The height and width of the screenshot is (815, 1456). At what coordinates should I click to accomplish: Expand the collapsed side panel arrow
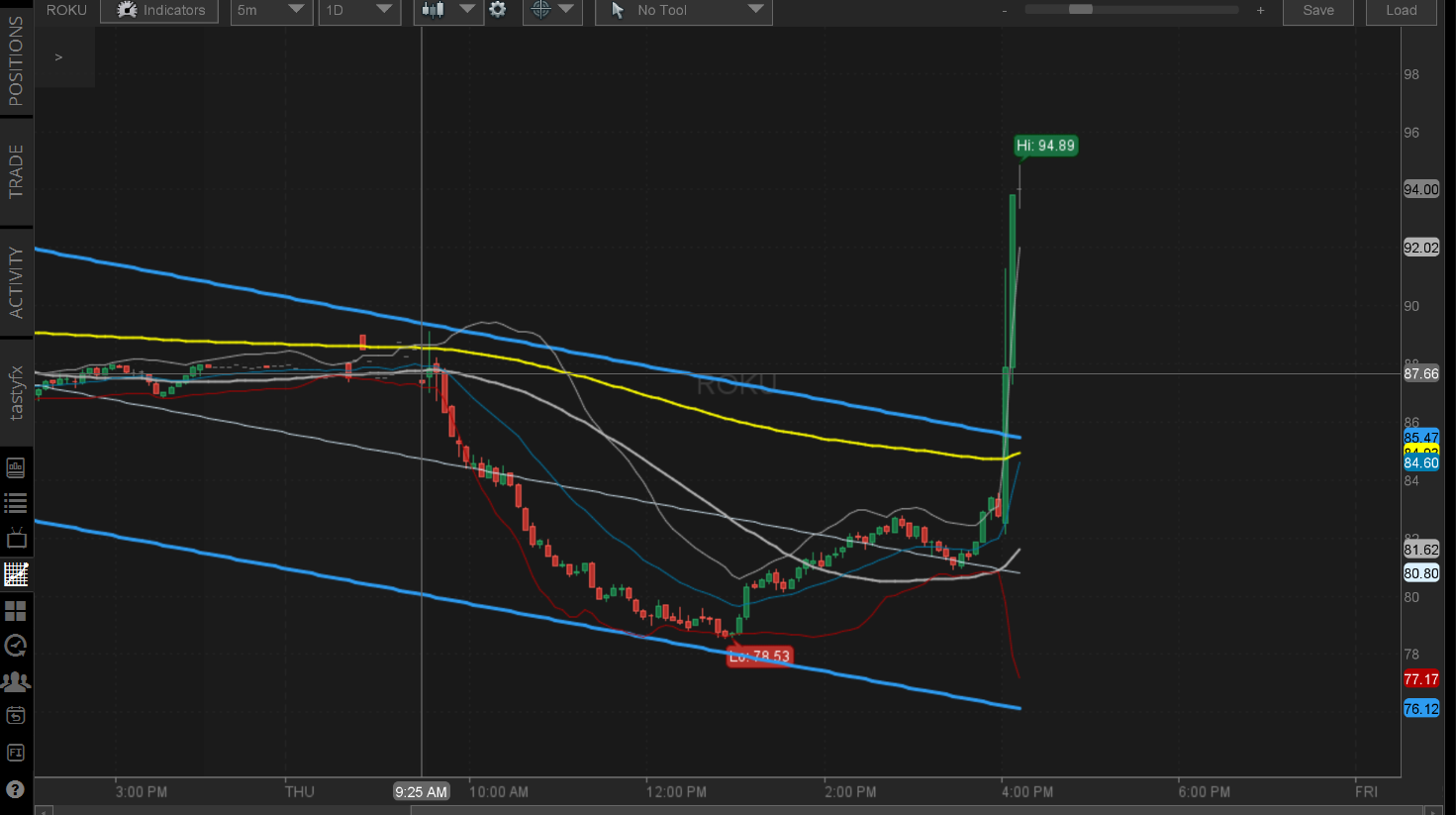58,57
